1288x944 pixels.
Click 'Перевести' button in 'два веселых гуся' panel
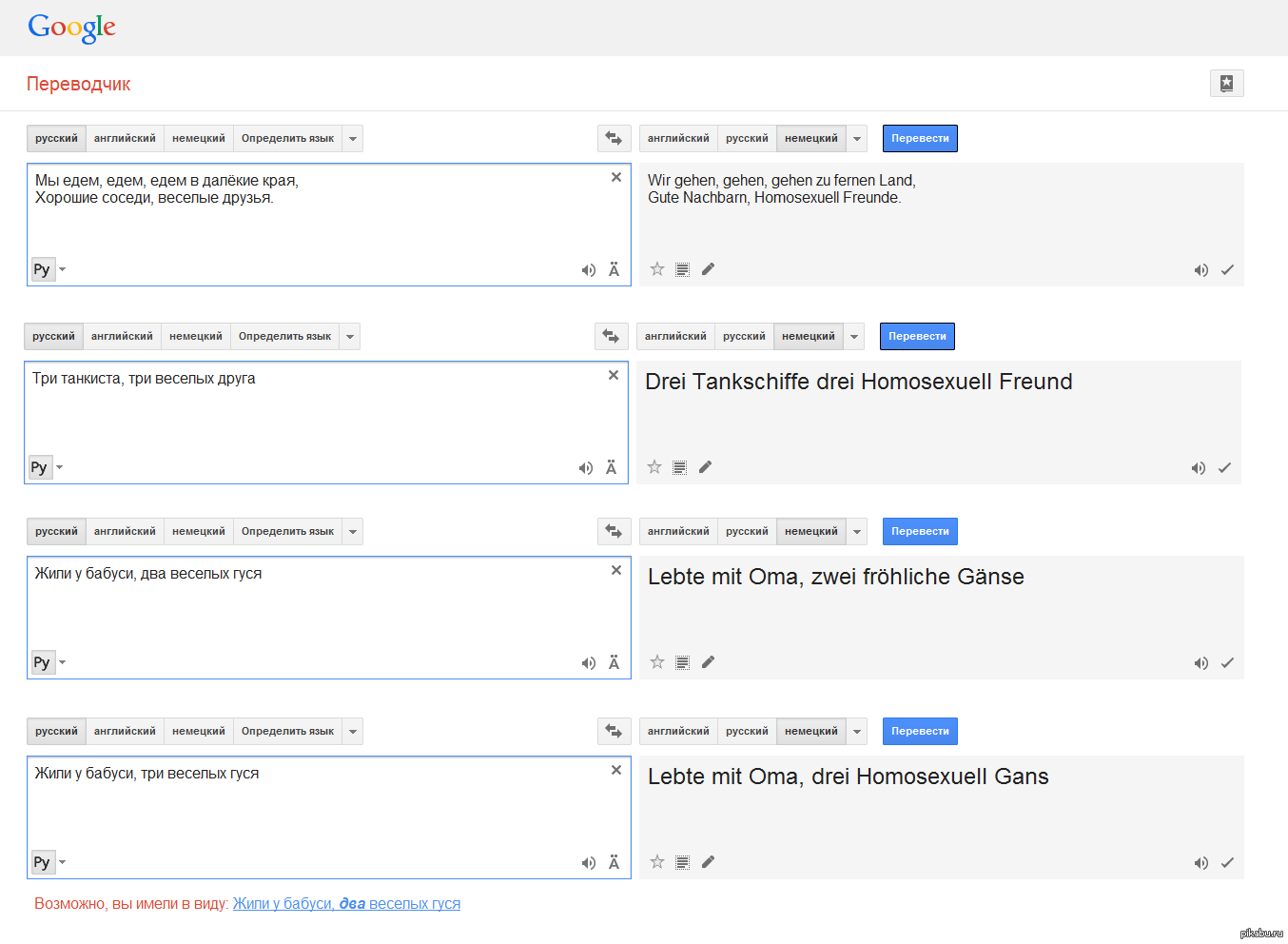click(x=920, y=532)
